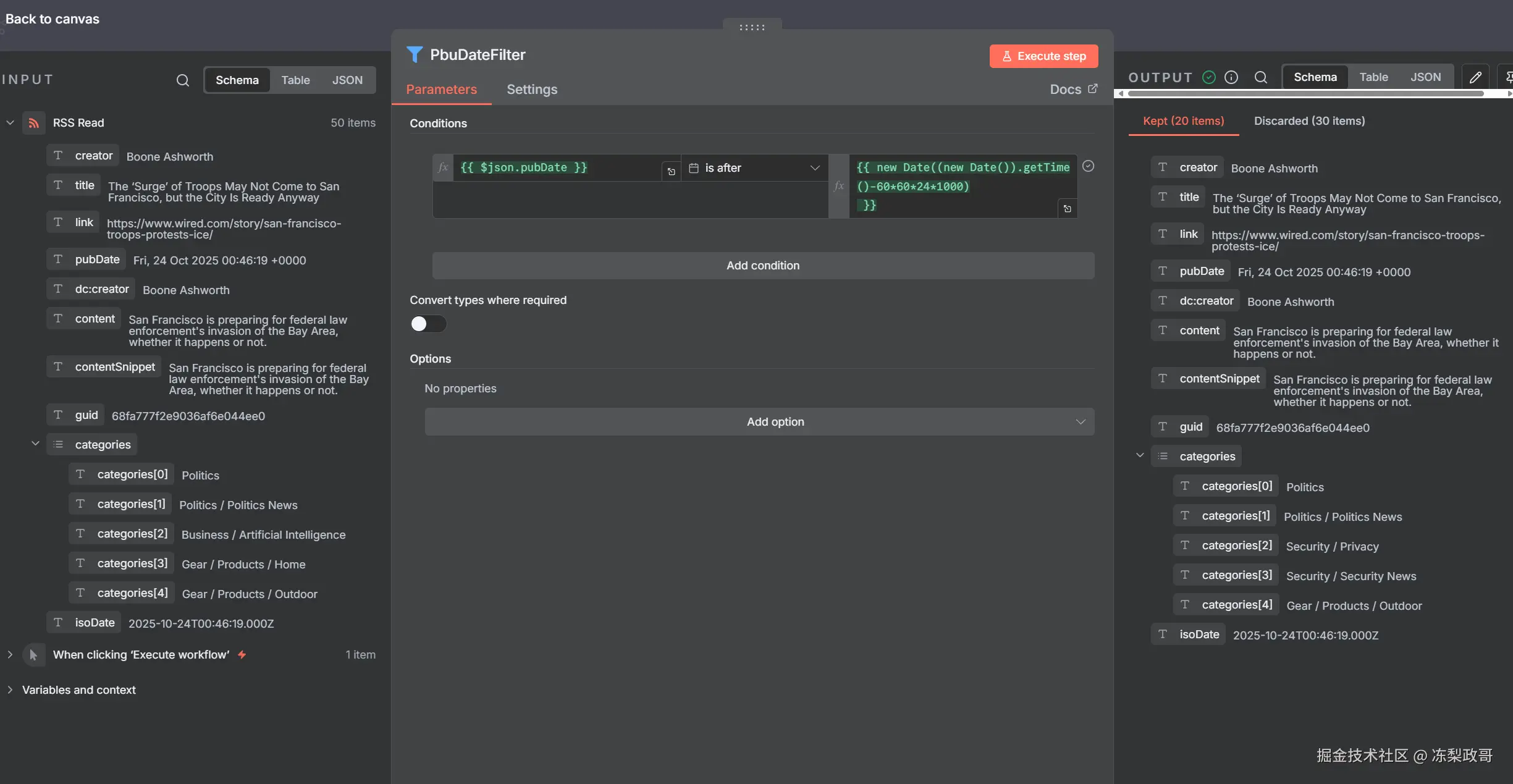Screen dimensions: 1513x784
Task: Click the edit output pencil icon
Action: click(x=1475, y=77)
